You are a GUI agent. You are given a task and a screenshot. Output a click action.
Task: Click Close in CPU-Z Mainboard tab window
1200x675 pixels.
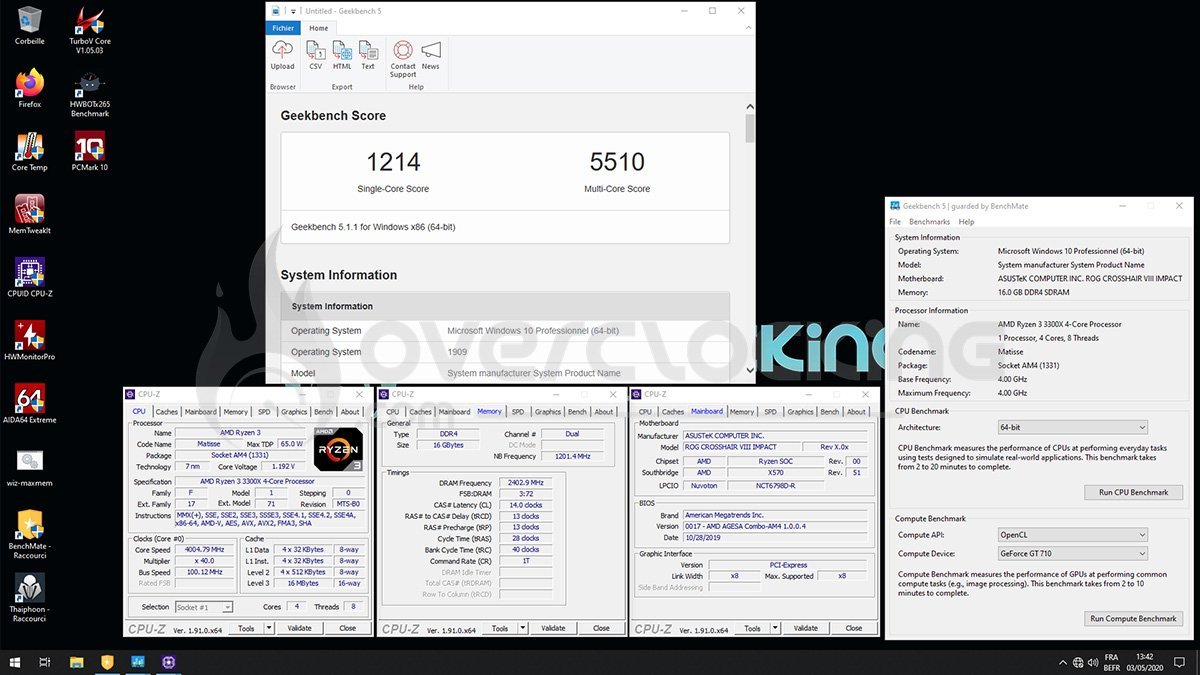(854, 629)
